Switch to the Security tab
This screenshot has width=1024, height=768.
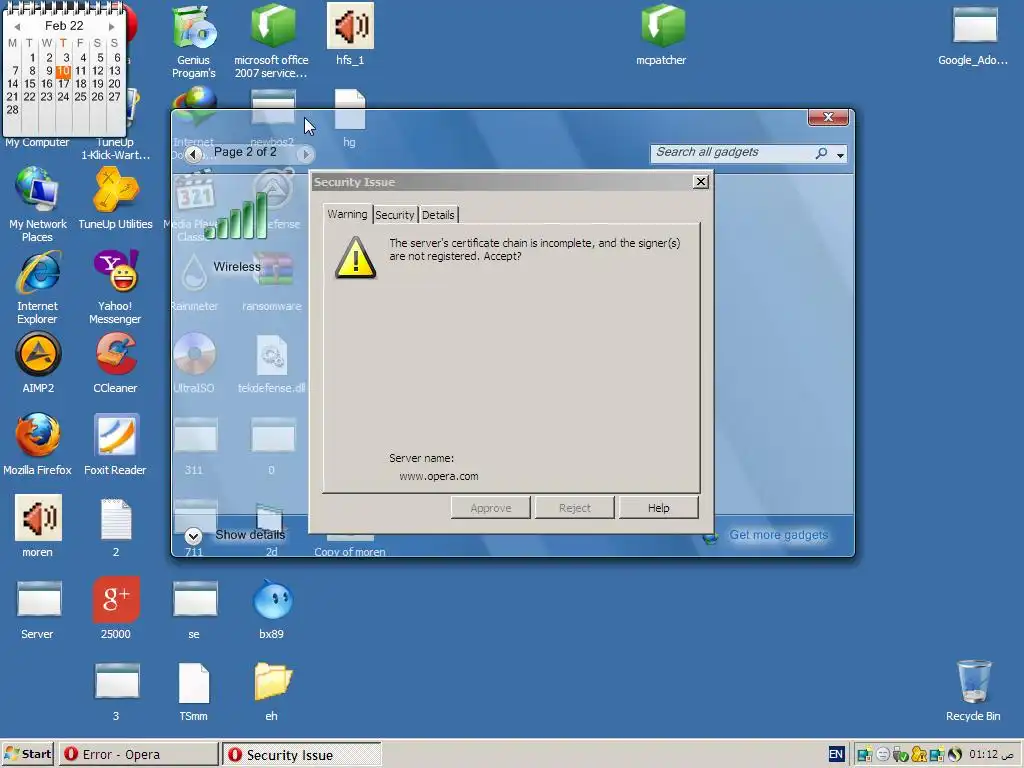[x=394, y=215]
